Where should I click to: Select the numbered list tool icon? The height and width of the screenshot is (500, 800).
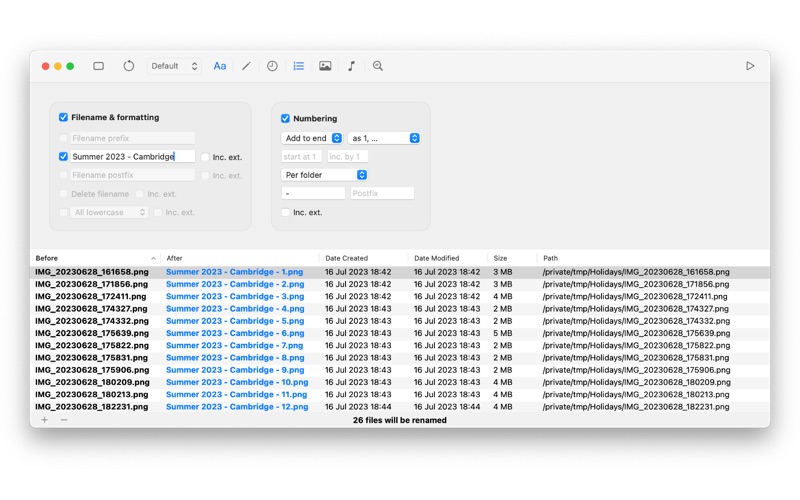click(298, 66)
